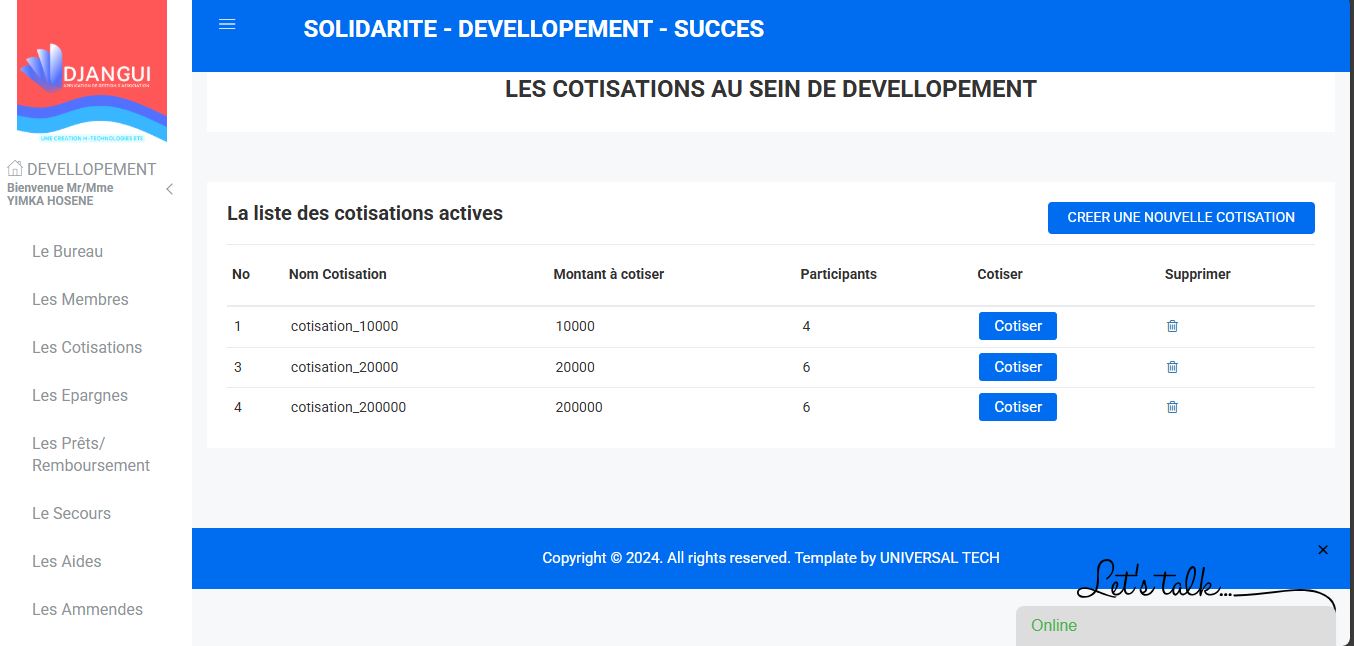1354x646 pixels.
Task: Open Les Ammendes page
Action: click(87, 610)
